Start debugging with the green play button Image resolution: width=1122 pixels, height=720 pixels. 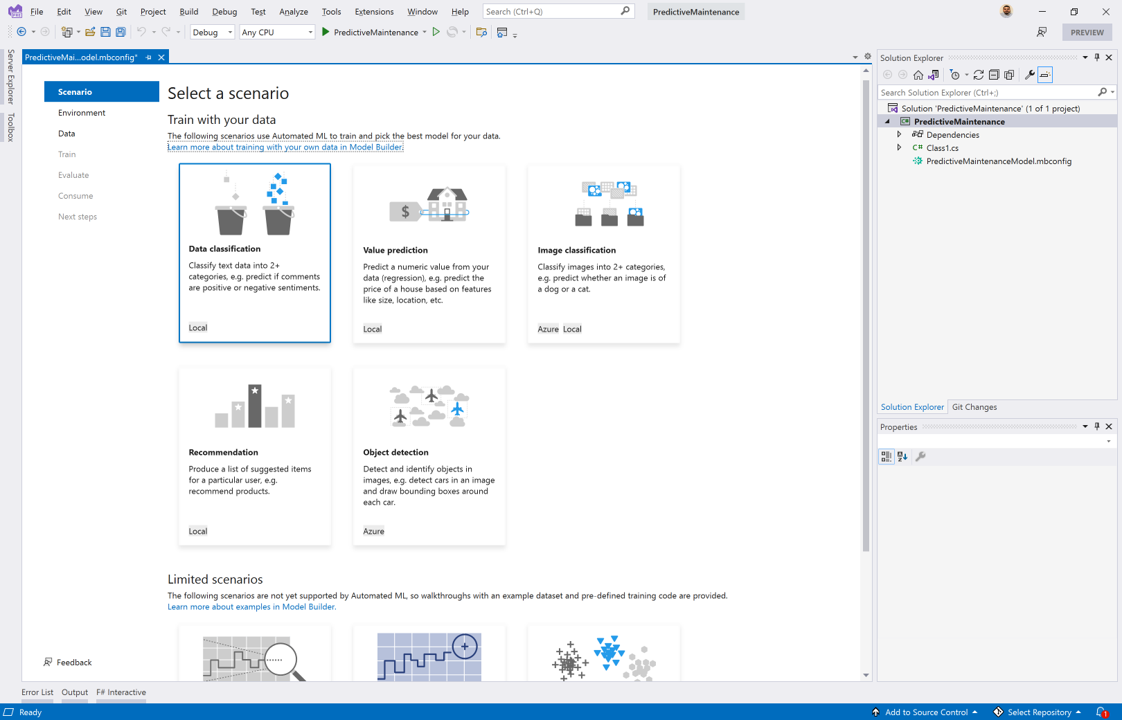pyautogui.click(x=326, y=32)
